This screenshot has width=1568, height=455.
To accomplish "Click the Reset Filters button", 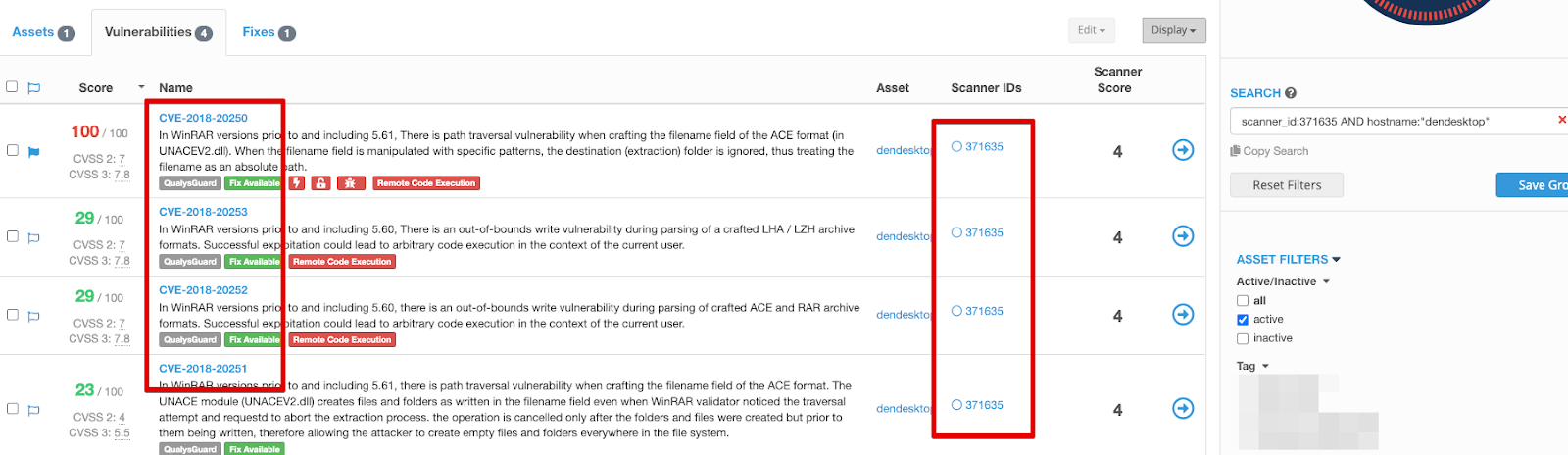I will [1287, 185].
